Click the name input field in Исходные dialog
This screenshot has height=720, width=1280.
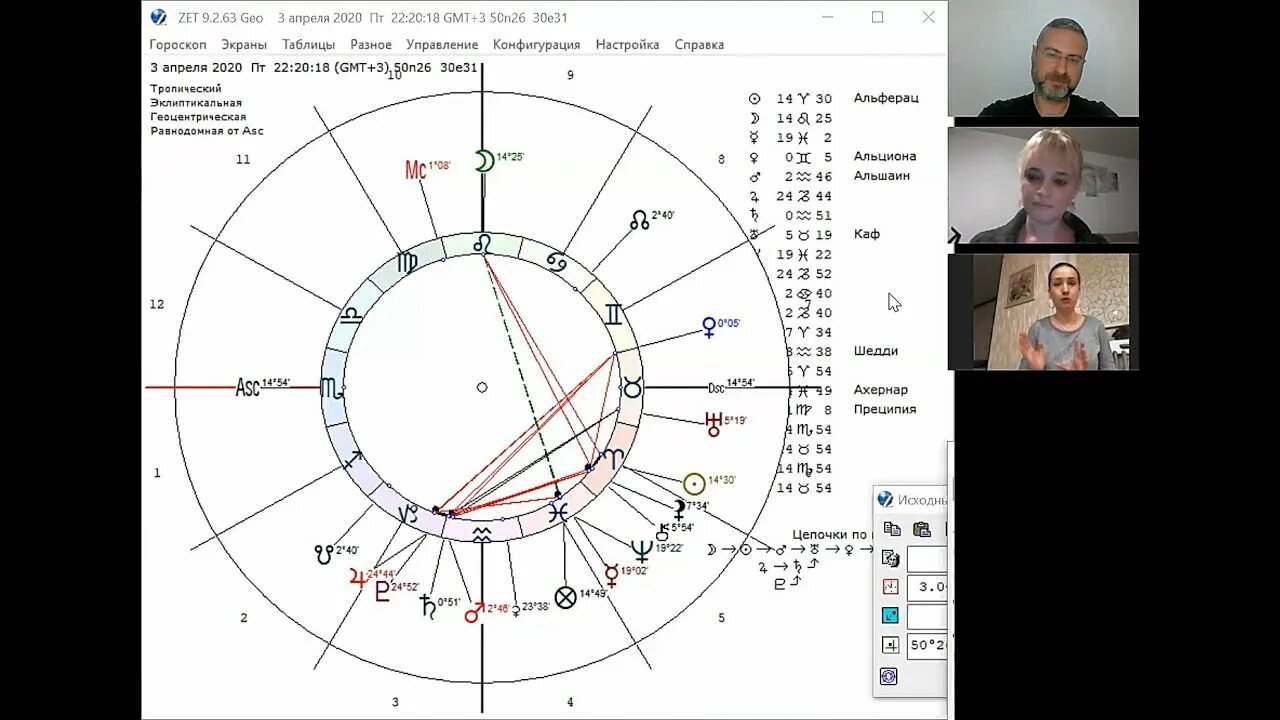tap(927, 559)
